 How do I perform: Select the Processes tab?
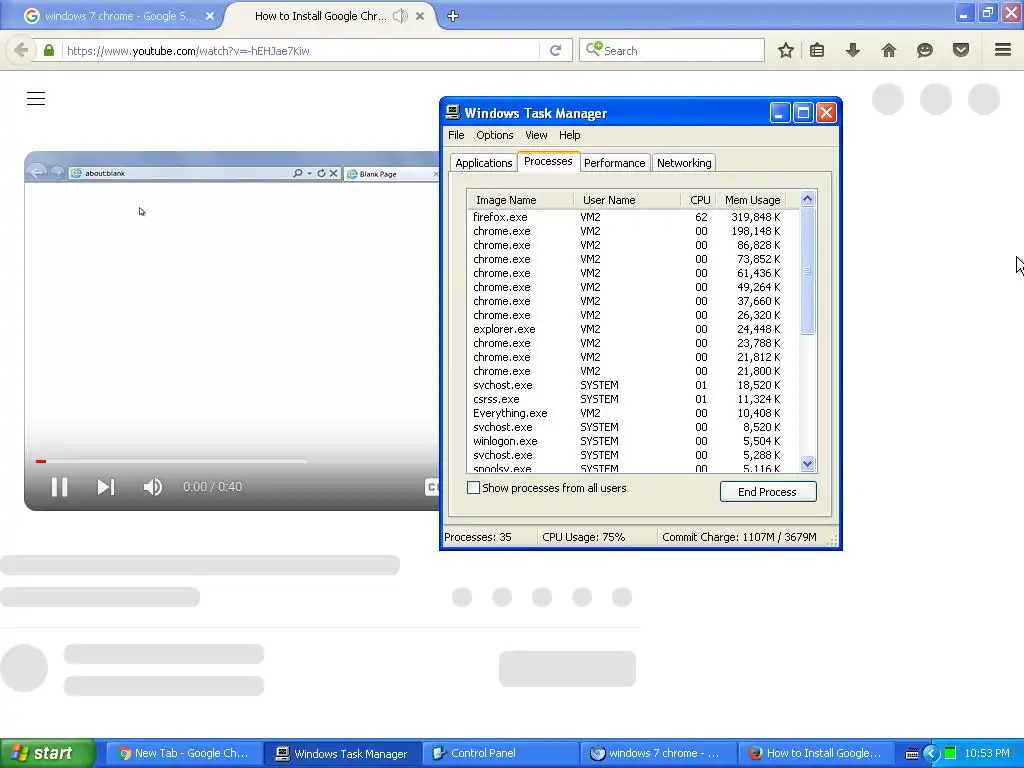pos(548,161)
